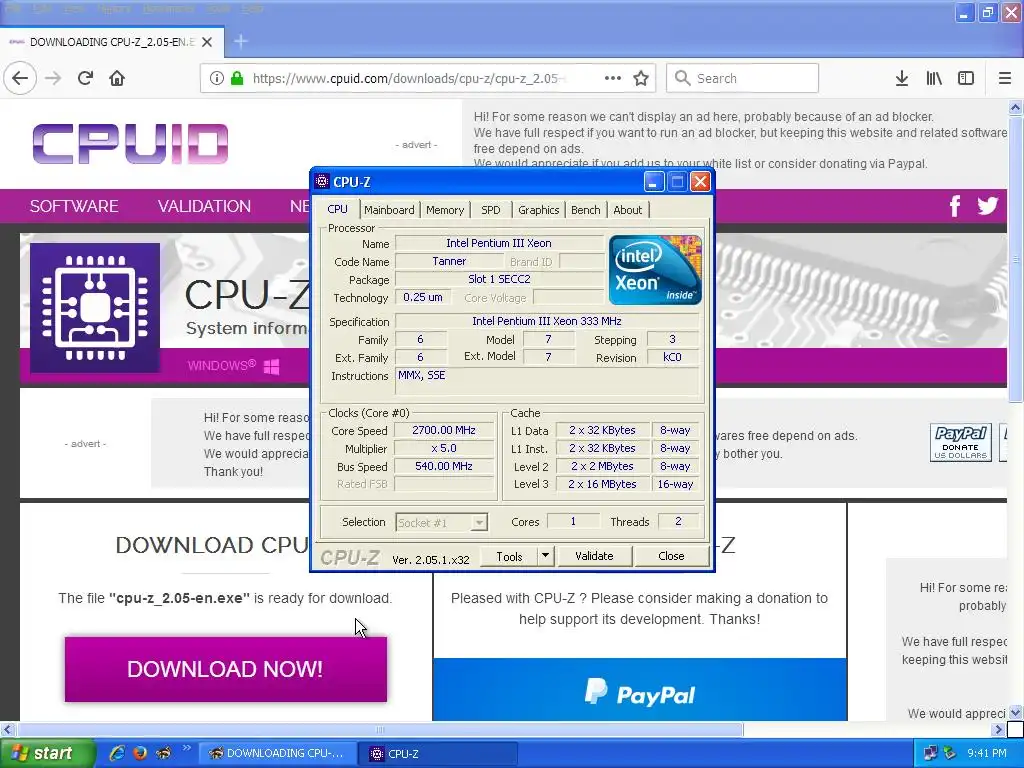This screenshot has width=1024, height=768.
Task: Click the Close button in CPU-Z
Action: tap(671, 556)
